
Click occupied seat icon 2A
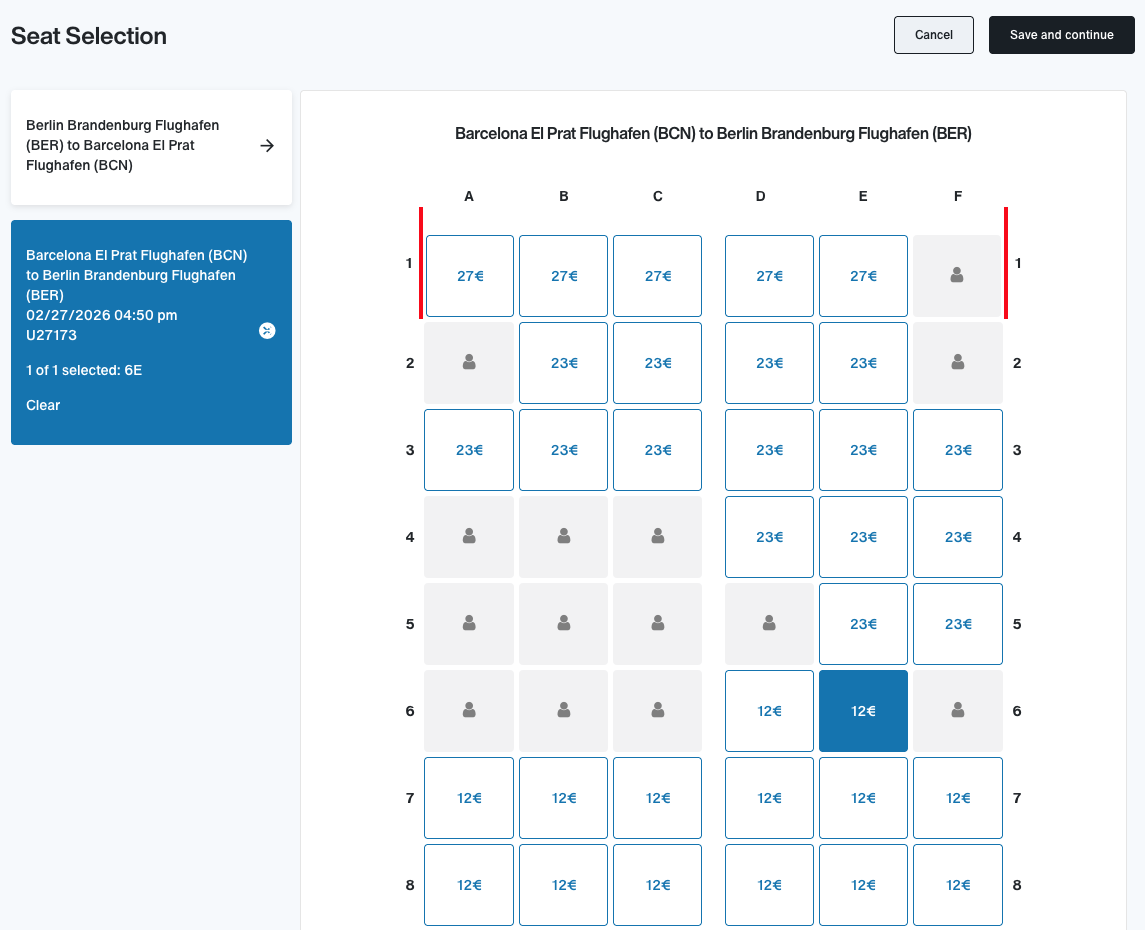pyautogui.click(x=469, y=363)
